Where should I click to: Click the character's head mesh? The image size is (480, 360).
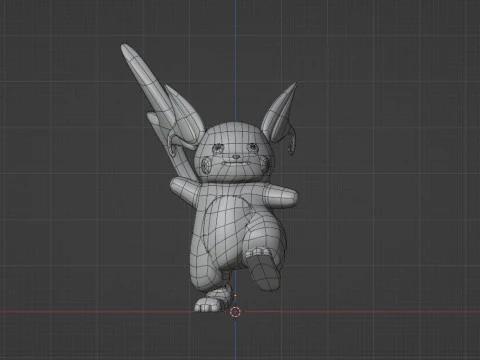pos(234,152)
